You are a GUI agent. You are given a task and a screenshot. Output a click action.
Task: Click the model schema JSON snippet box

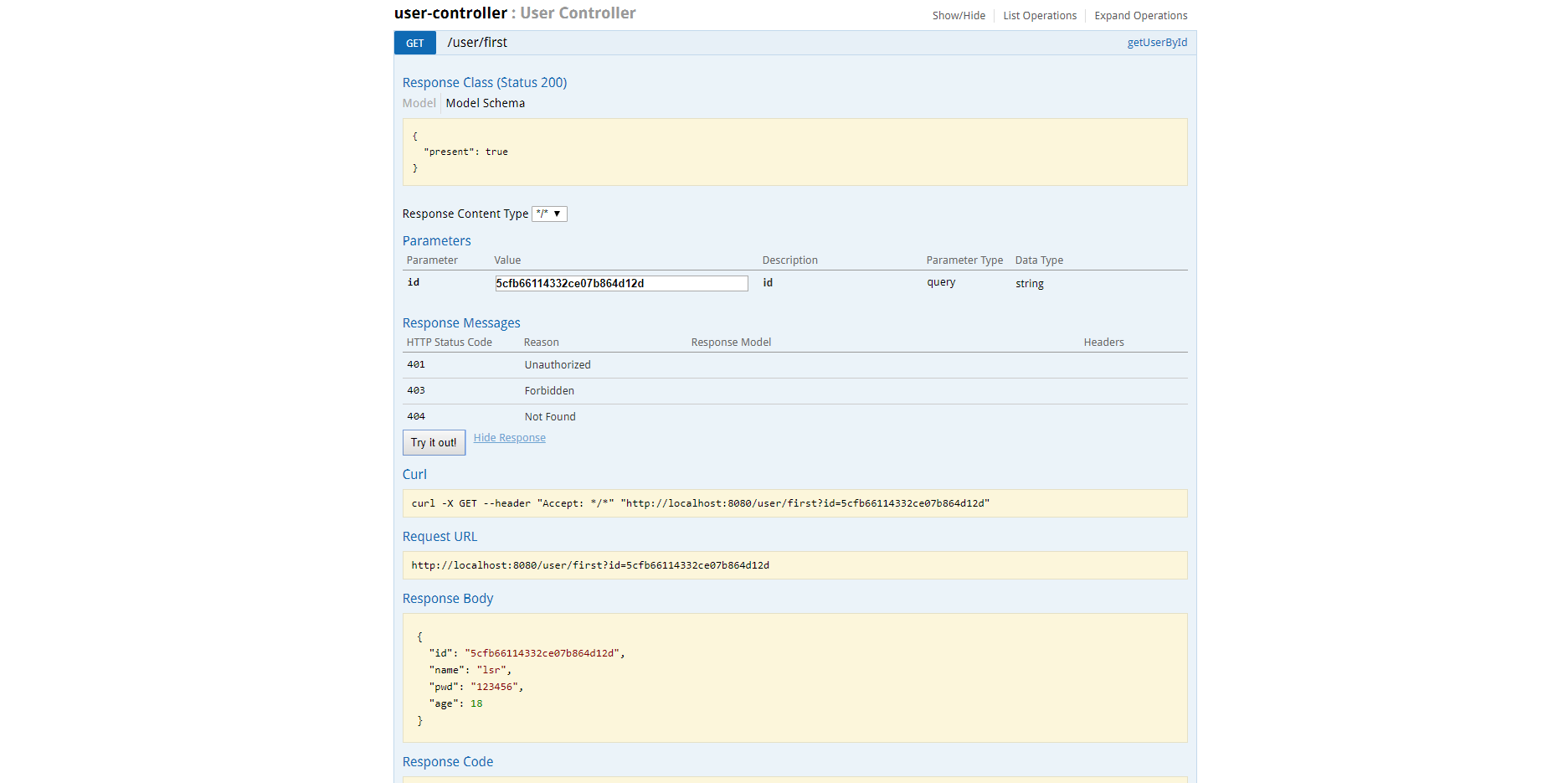795,152
